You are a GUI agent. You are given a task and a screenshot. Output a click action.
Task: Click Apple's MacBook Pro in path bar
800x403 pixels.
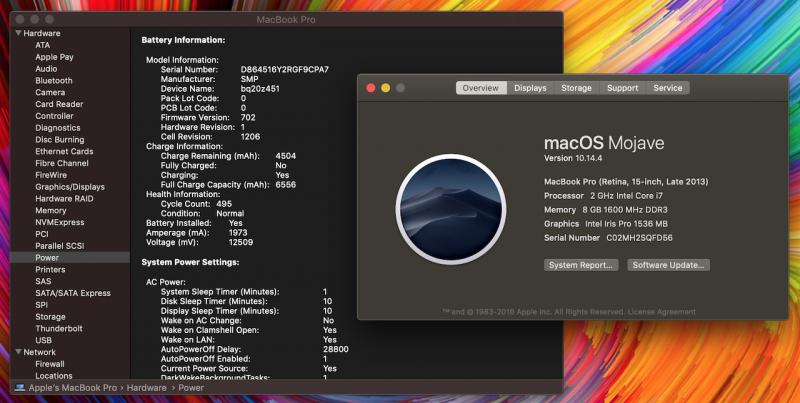(72, 388)
